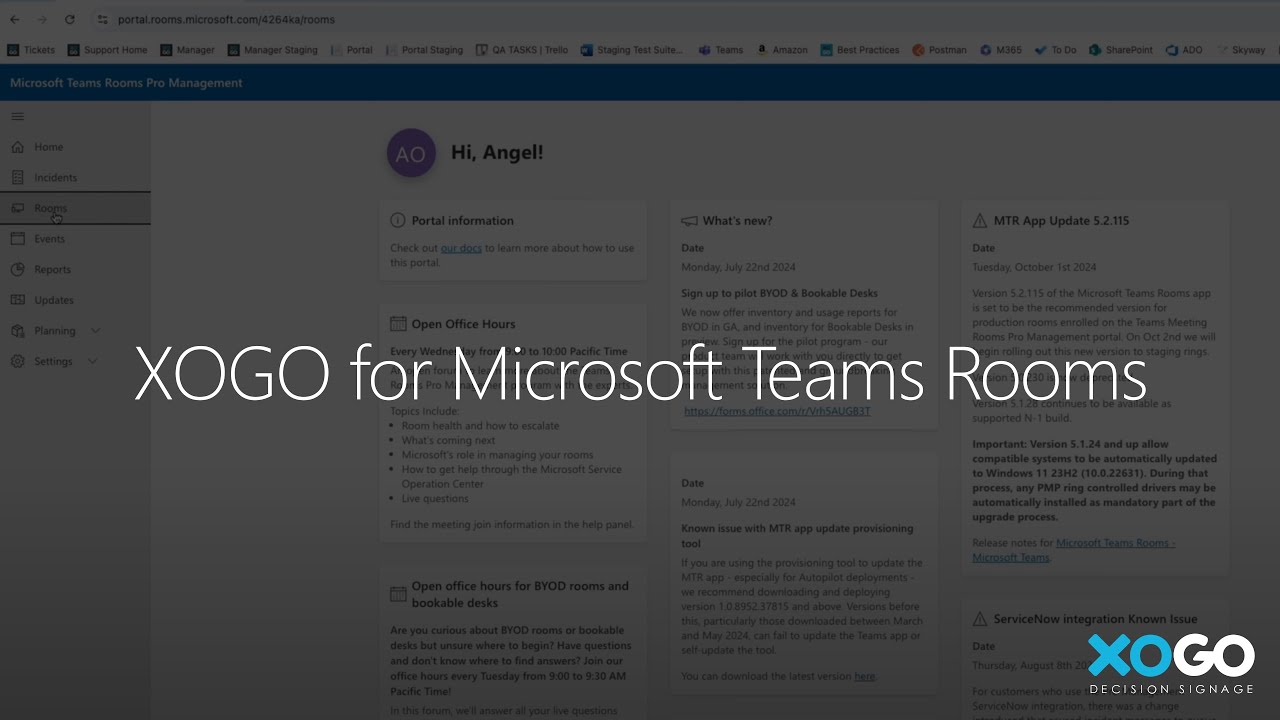Open the Portal bookmark
The height and width of the screenshot is (720, 1280).
coord(351,50)
